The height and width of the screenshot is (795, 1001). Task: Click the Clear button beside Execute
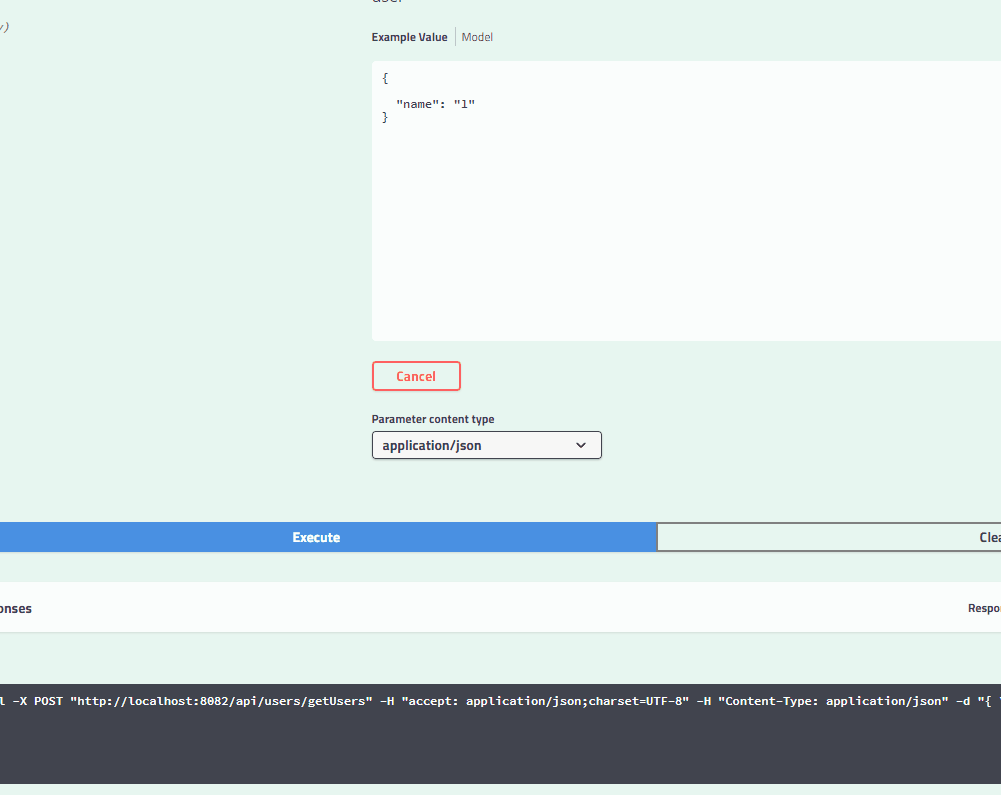tap(829, 537)
